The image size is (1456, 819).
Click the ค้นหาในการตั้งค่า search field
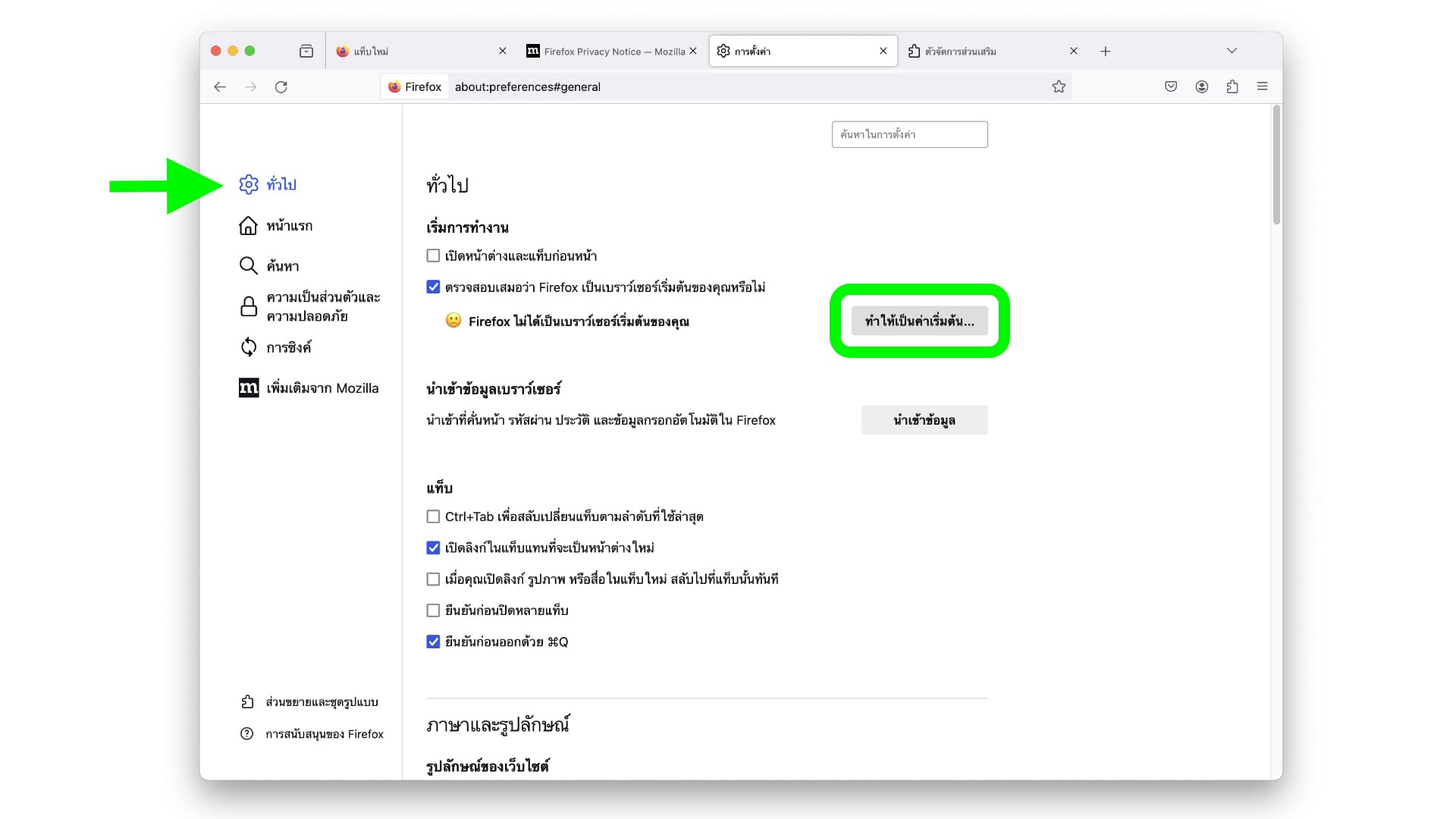click(x=909, y=135)
